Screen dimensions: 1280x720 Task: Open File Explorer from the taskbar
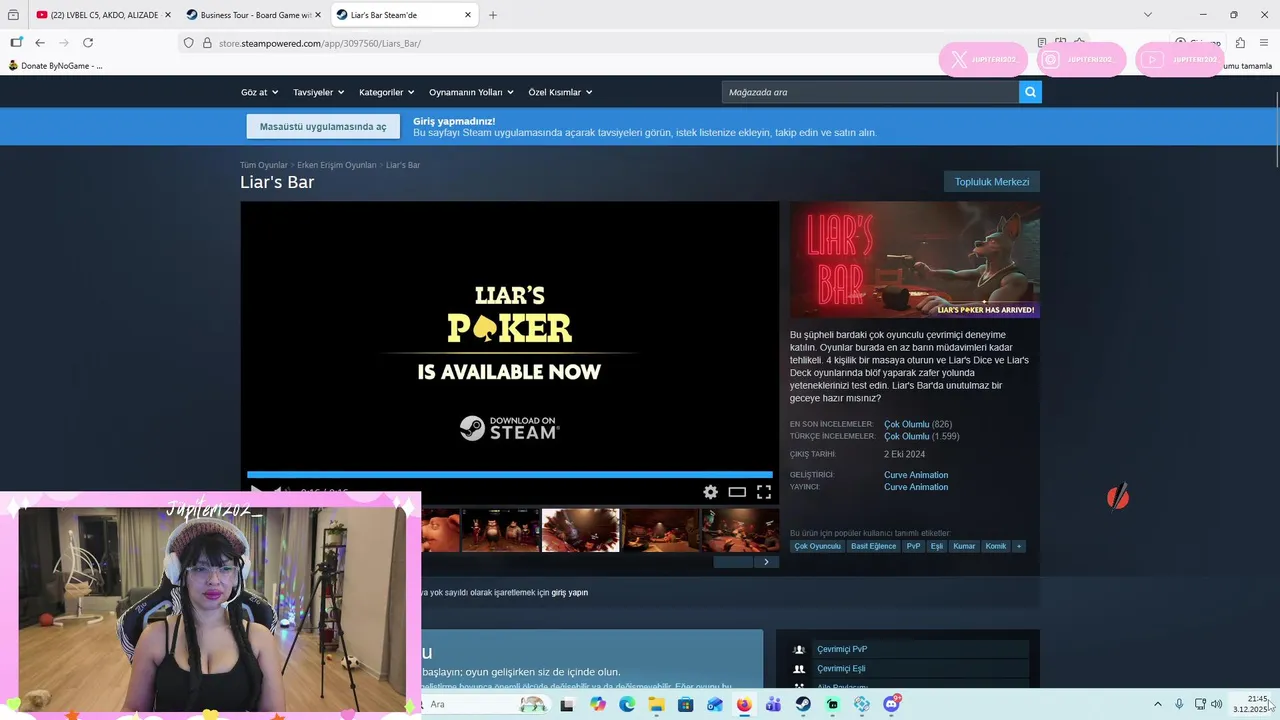[656, 704]
